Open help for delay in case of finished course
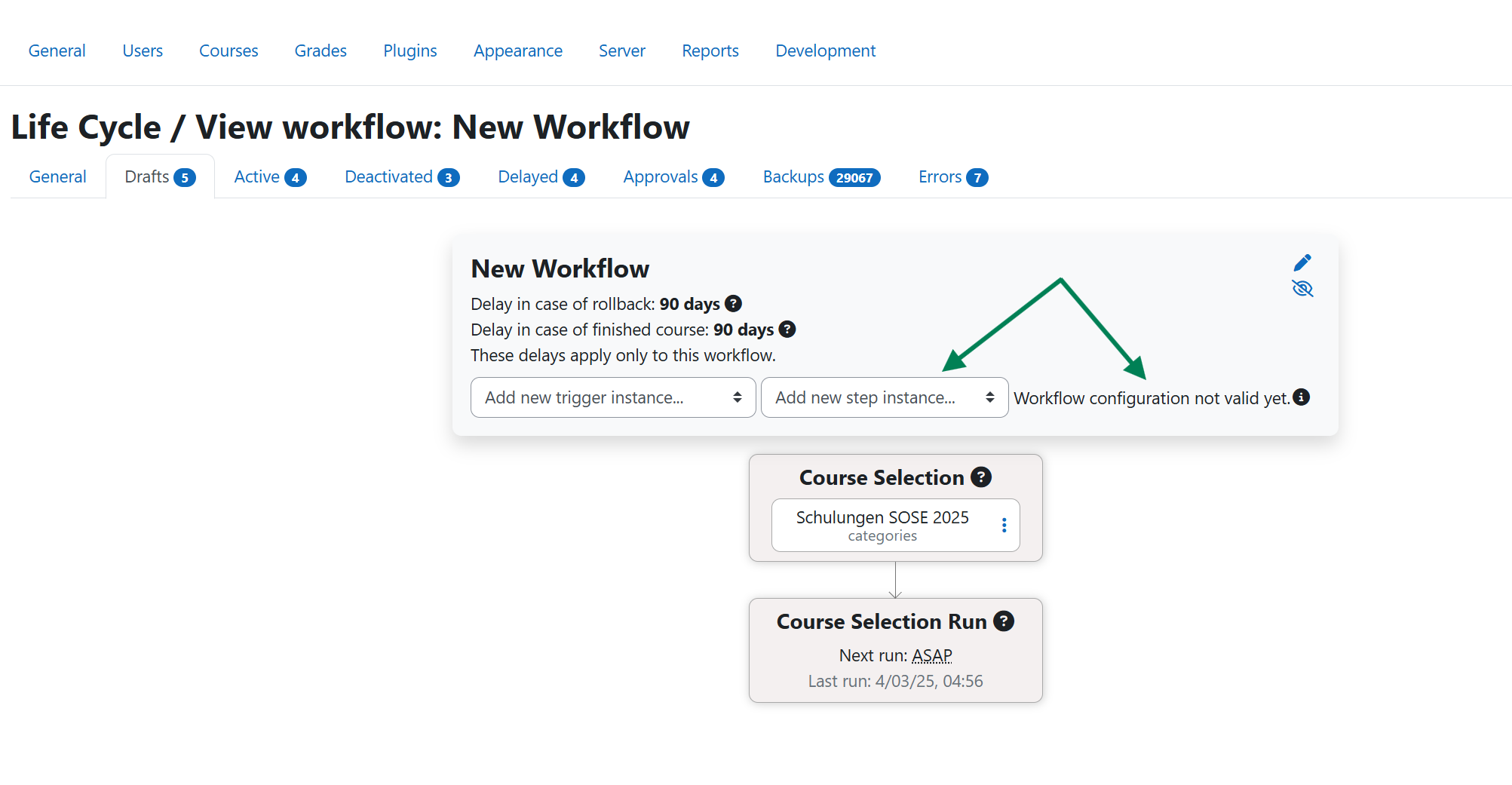Viewport: 1512px width, 785px height. (787, 330)
